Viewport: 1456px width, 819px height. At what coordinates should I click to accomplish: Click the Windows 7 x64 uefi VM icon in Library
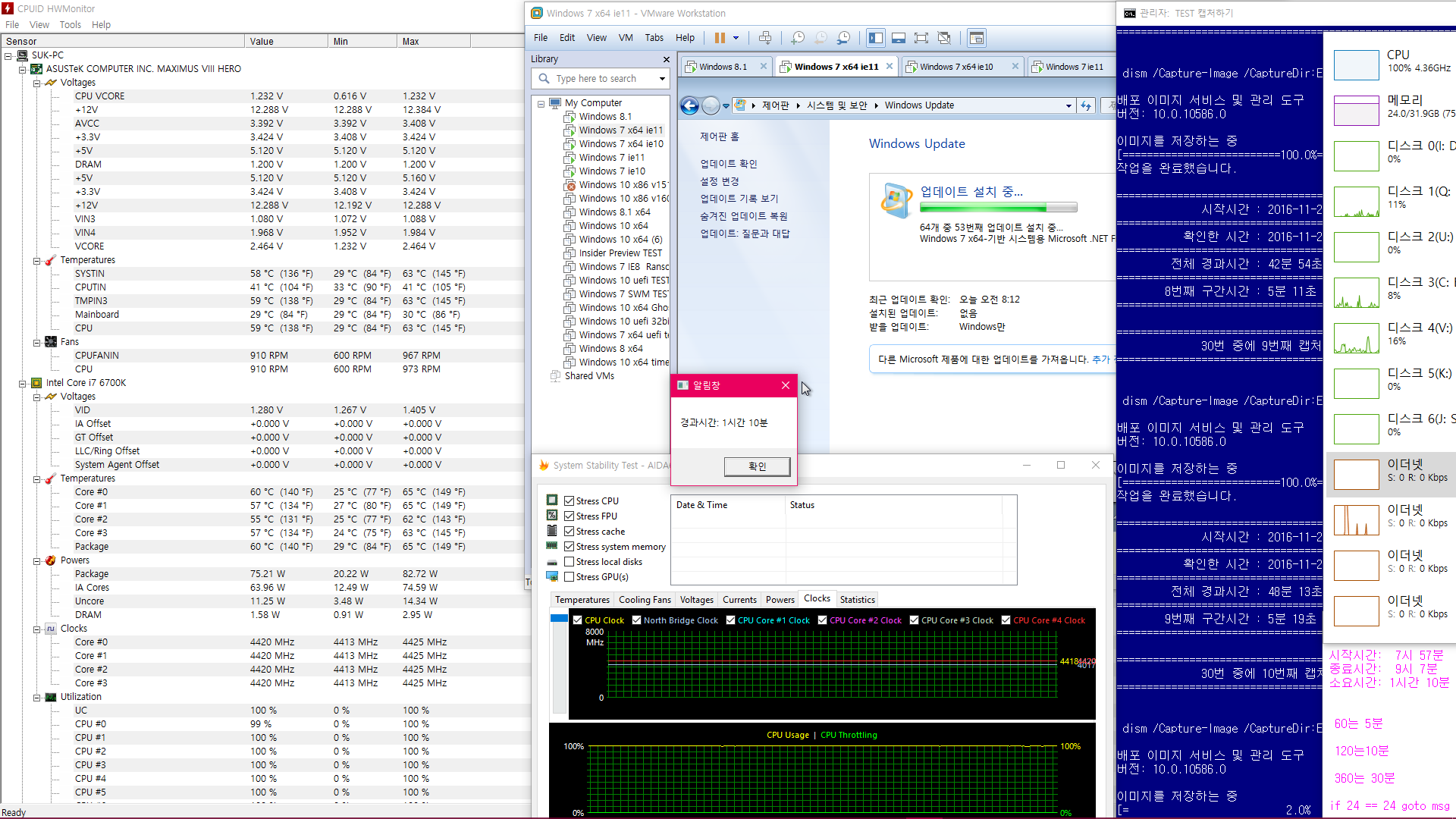click(570, 335)
